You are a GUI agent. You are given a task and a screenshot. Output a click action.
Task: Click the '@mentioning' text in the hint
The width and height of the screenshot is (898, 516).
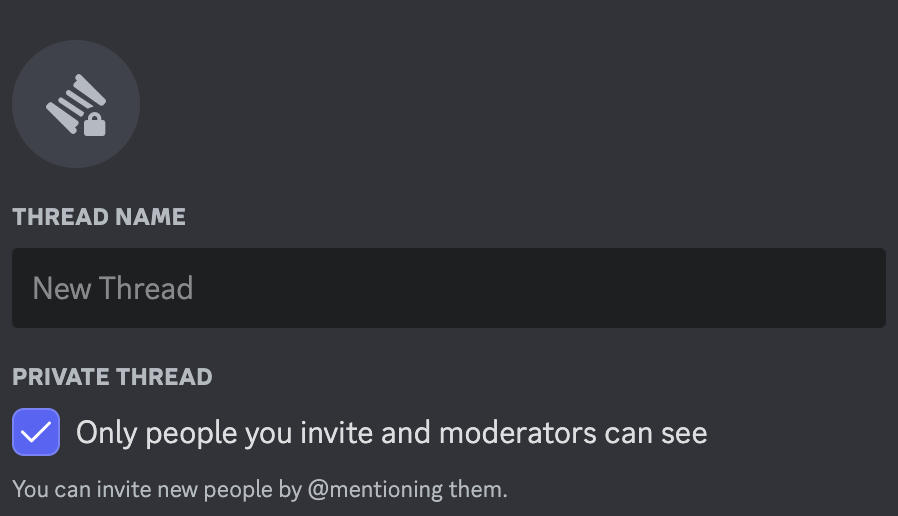[x=375, y=490]
